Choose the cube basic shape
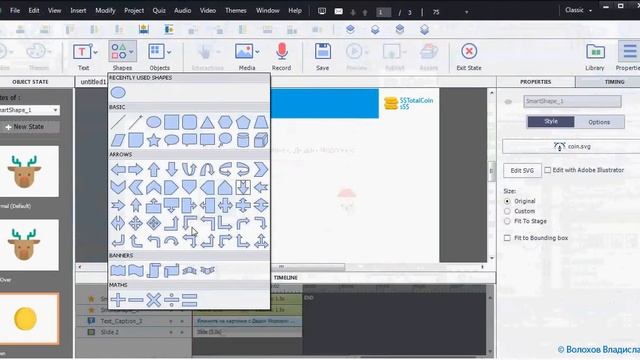 tap(261, 140)
